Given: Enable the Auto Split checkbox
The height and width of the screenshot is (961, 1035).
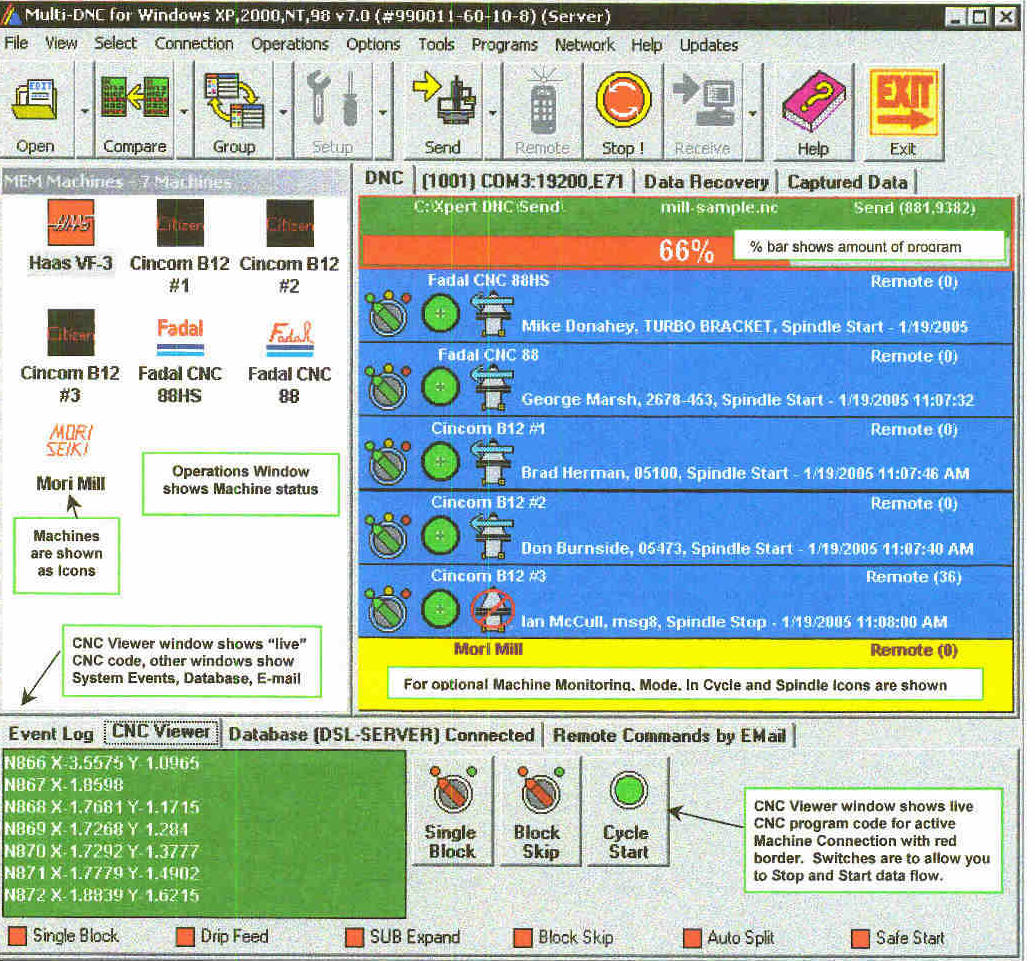Looking at the screenshot, I should point(692,938).
